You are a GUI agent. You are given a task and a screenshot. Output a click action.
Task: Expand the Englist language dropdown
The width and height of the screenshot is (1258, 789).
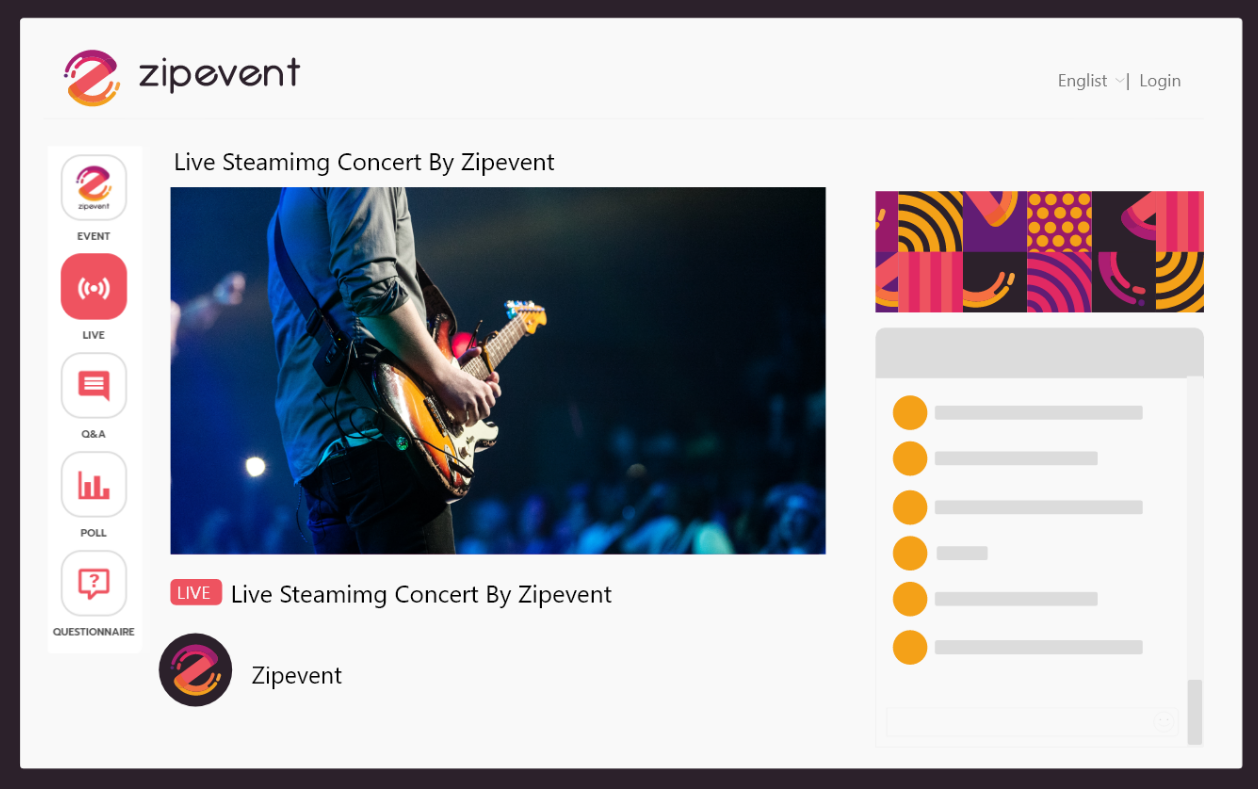1089,80
